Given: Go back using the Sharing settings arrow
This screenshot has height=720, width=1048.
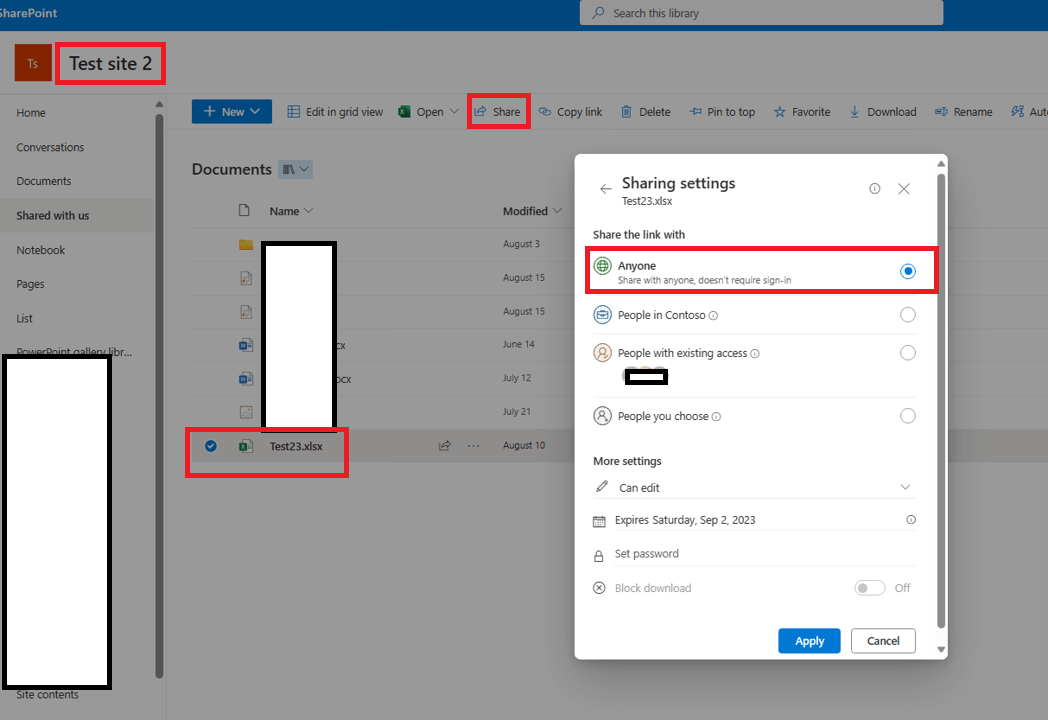Looking at the screenshot, I should coord(606,189).
